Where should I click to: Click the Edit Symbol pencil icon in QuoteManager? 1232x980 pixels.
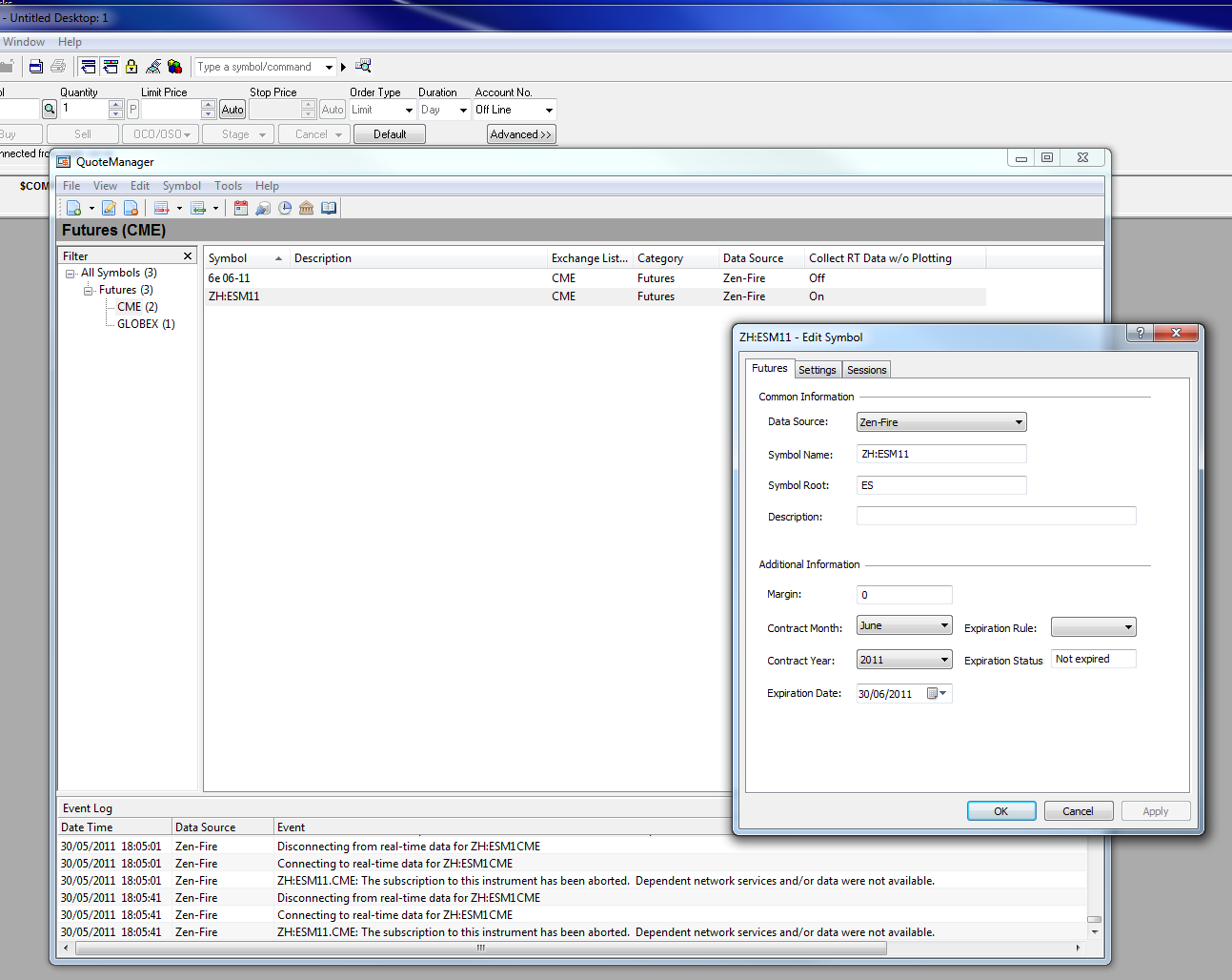(109, 208)
